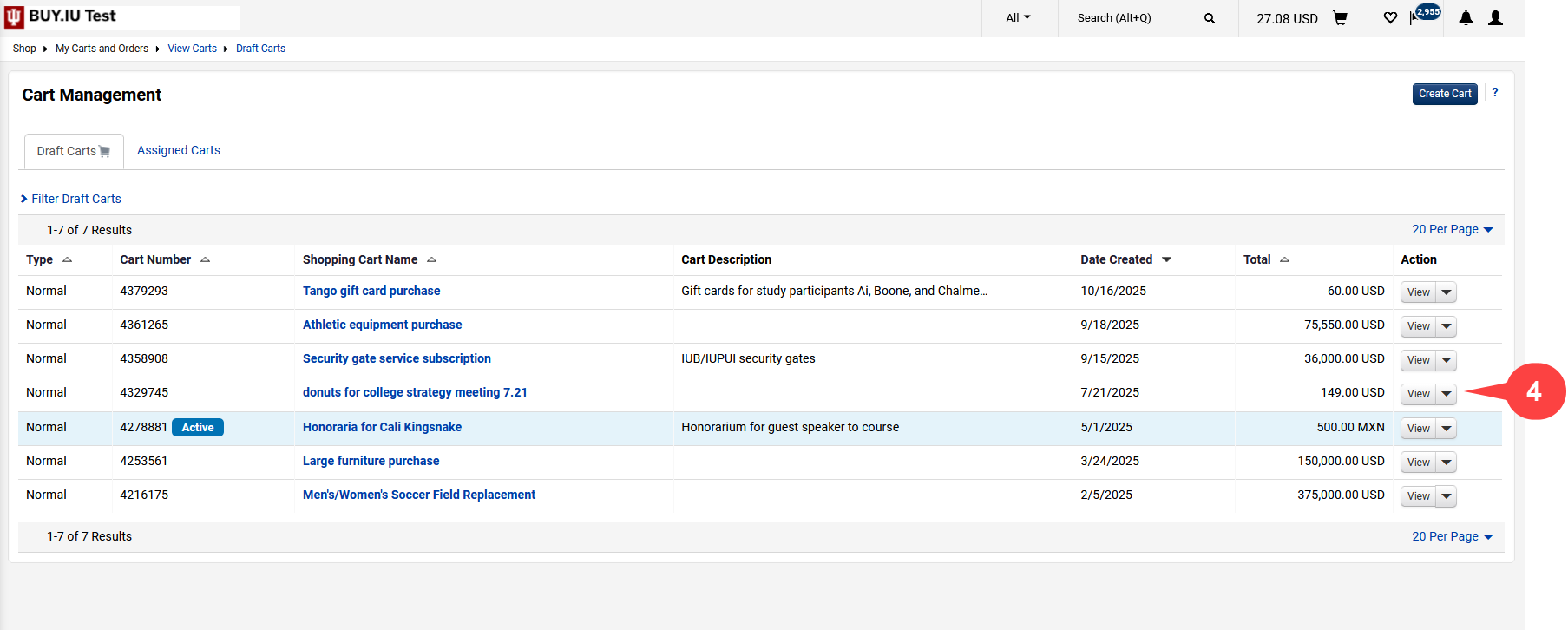Open notifications bell icon
The width and height of the screenshot is (1568, 630).
pyautogui.click(x=1466, y=18)
